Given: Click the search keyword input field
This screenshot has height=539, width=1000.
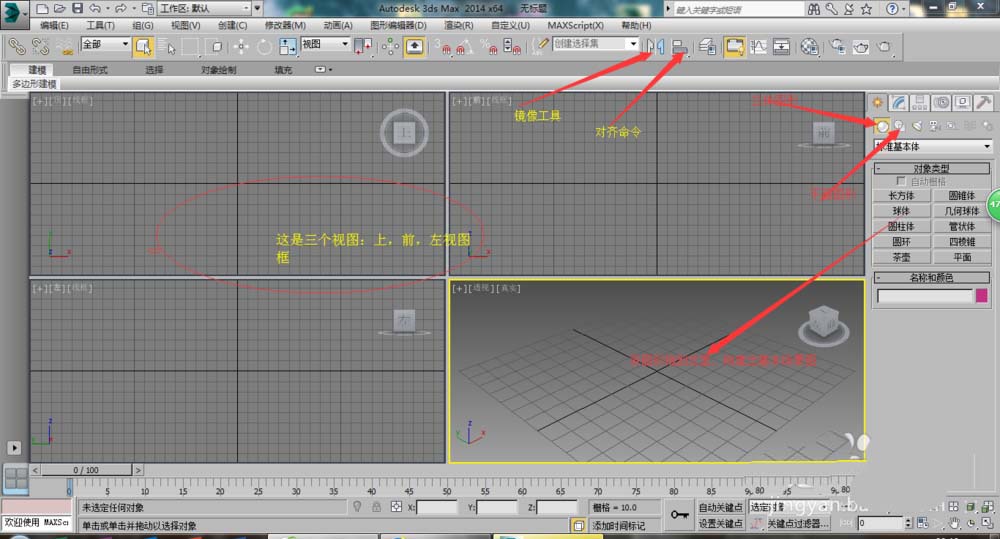Looking at the screenshot, I should (x=739, y=9).
